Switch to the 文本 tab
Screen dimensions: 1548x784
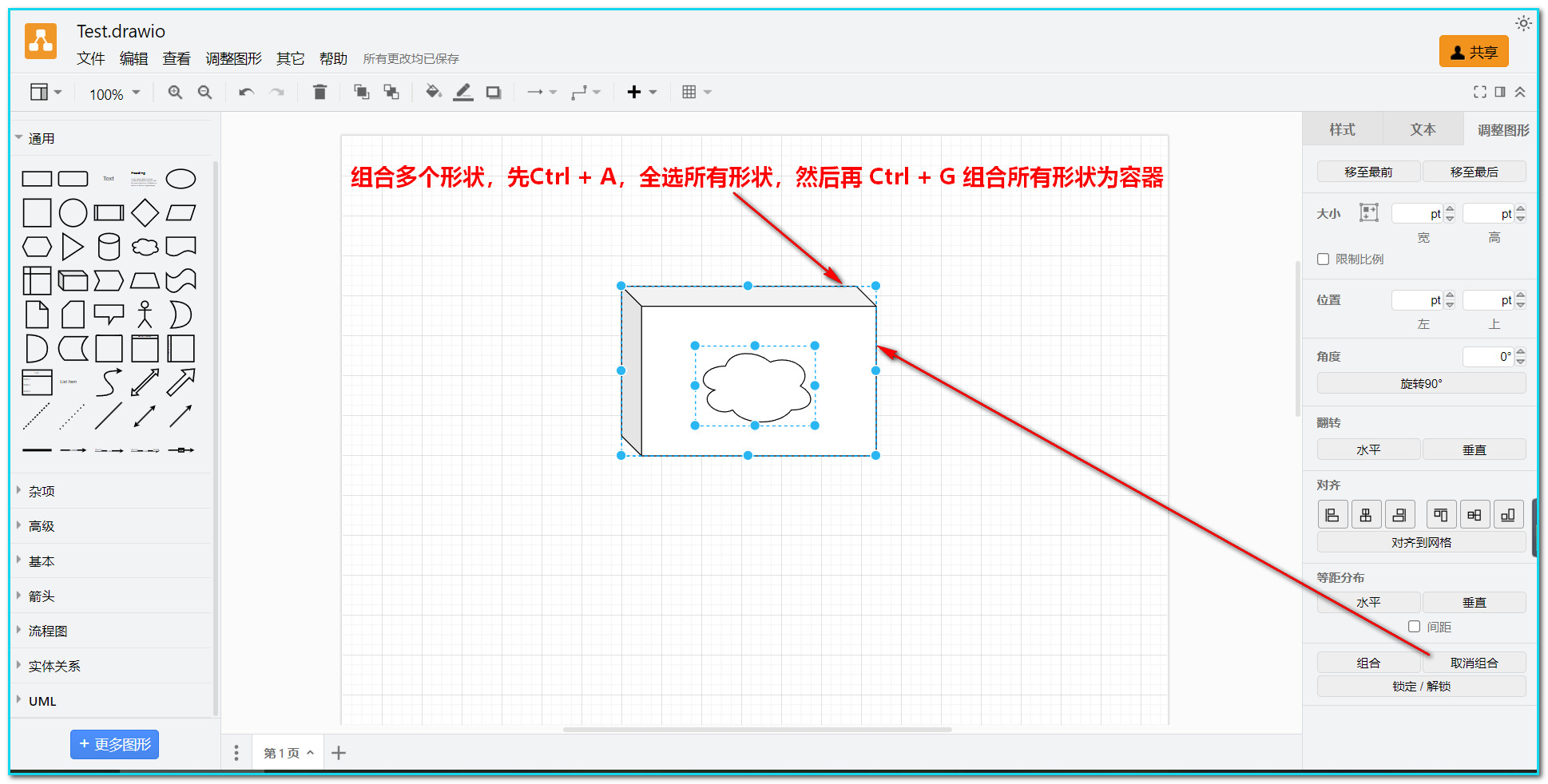[x=1423, y=129]
